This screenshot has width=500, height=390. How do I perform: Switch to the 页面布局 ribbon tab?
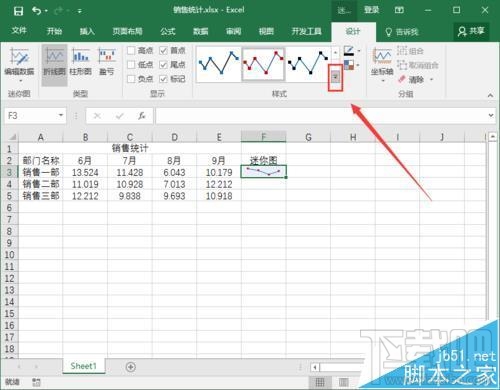(x=127, y=31)
